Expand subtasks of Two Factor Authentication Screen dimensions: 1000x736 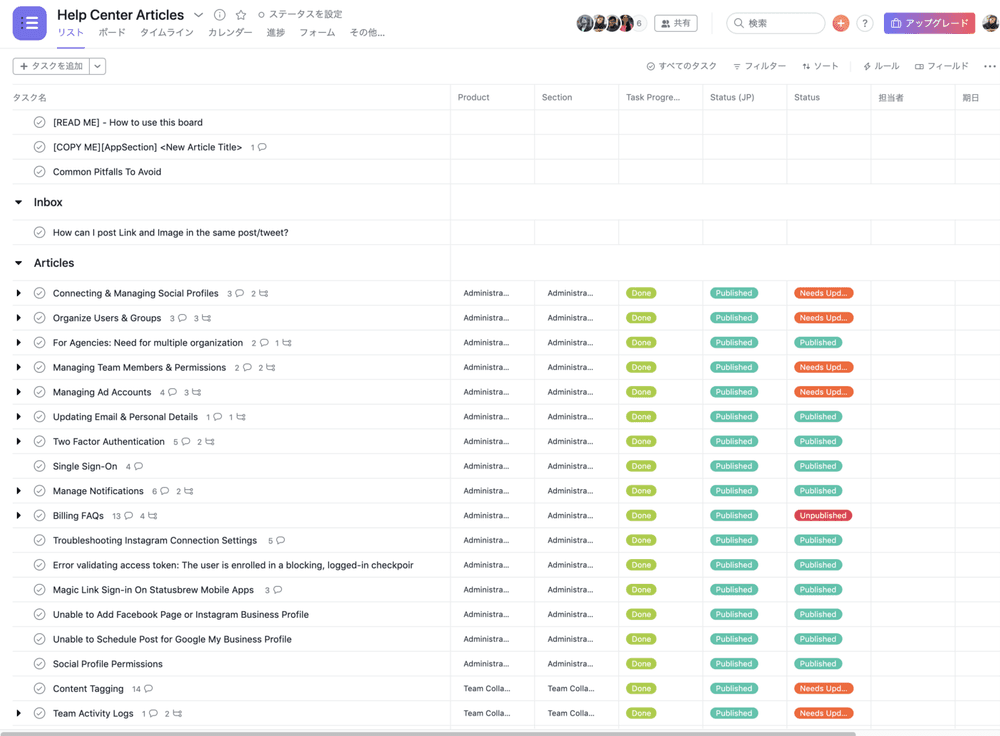coord(18,442)
